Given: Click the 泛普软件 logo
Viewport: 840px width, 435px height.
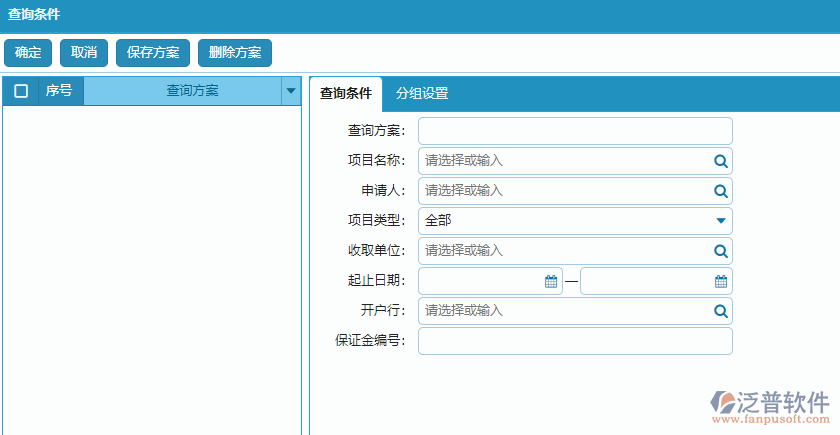Looking at the screenshot, I should (x=770, y=405).
